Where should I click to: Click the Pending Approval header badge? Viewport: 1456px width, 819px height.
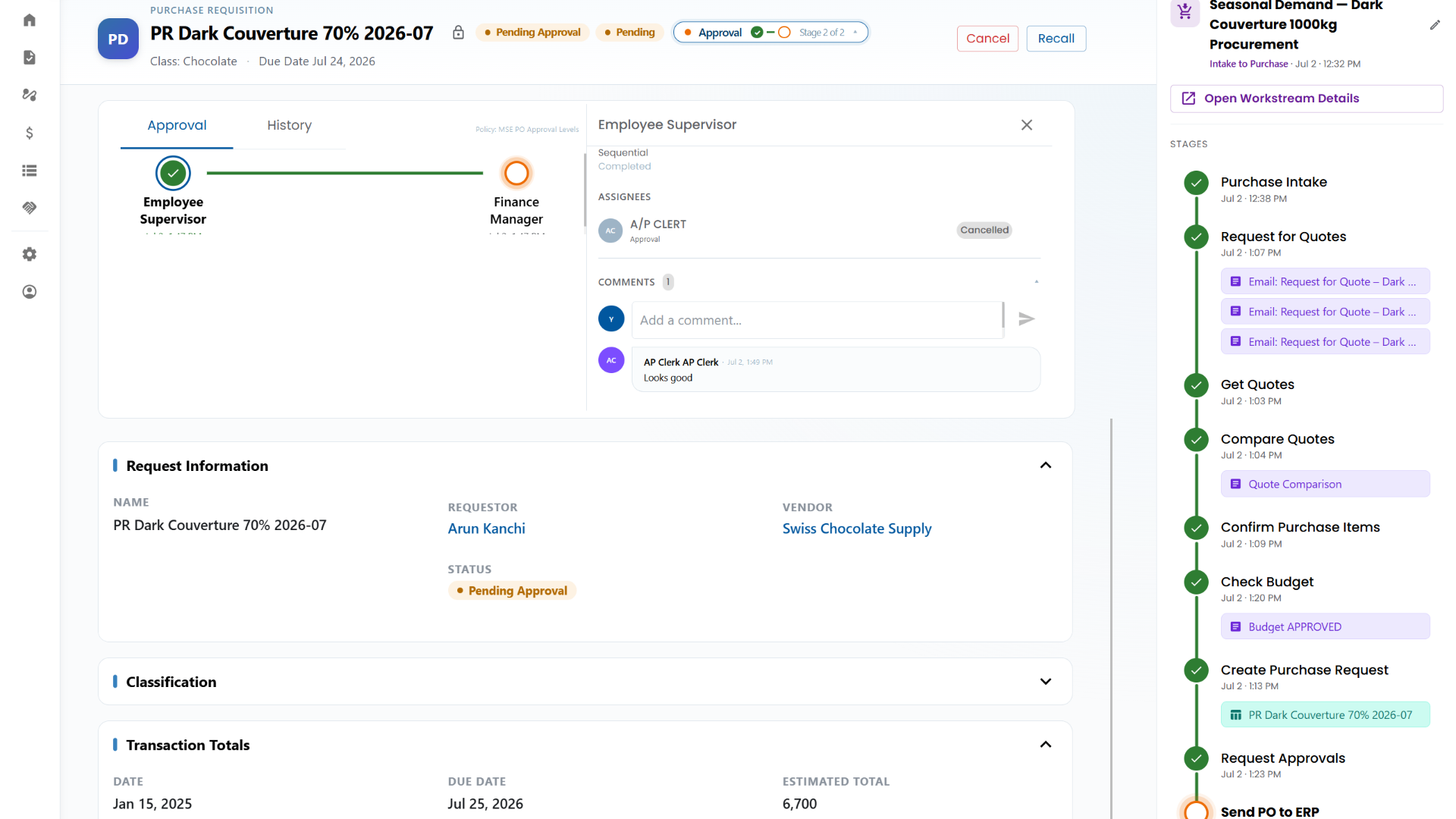pyautogui.click(x=532, y=33)
